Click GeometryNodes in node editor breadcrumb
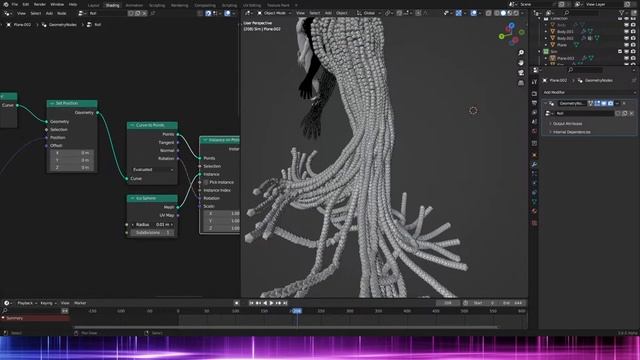This screenshot has width=640, height=360. point(62,24)
